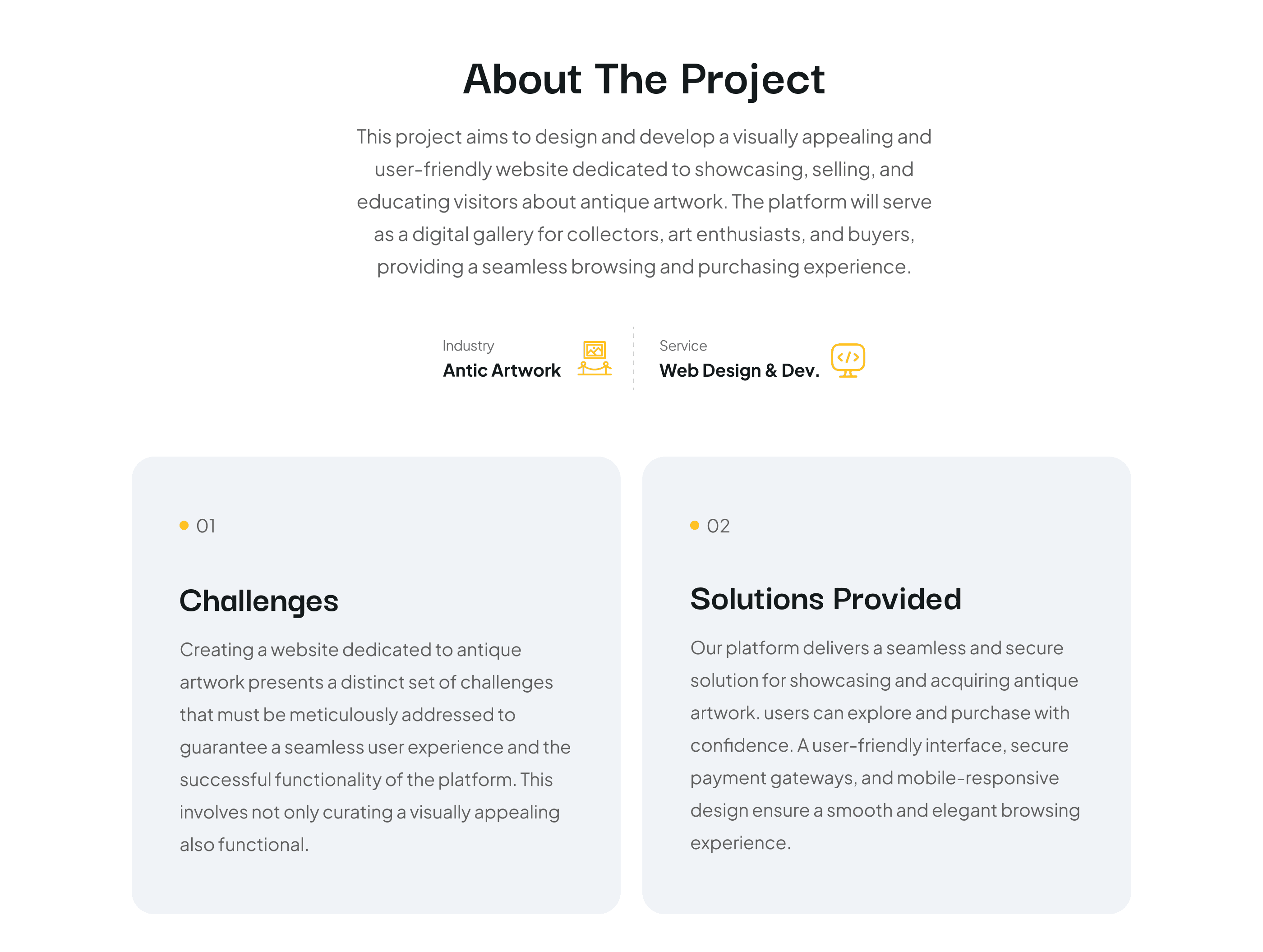Click the yellow dot next to 02
Image resolution: width=1263 pixels, height=952 pixels.
[694, 525]
